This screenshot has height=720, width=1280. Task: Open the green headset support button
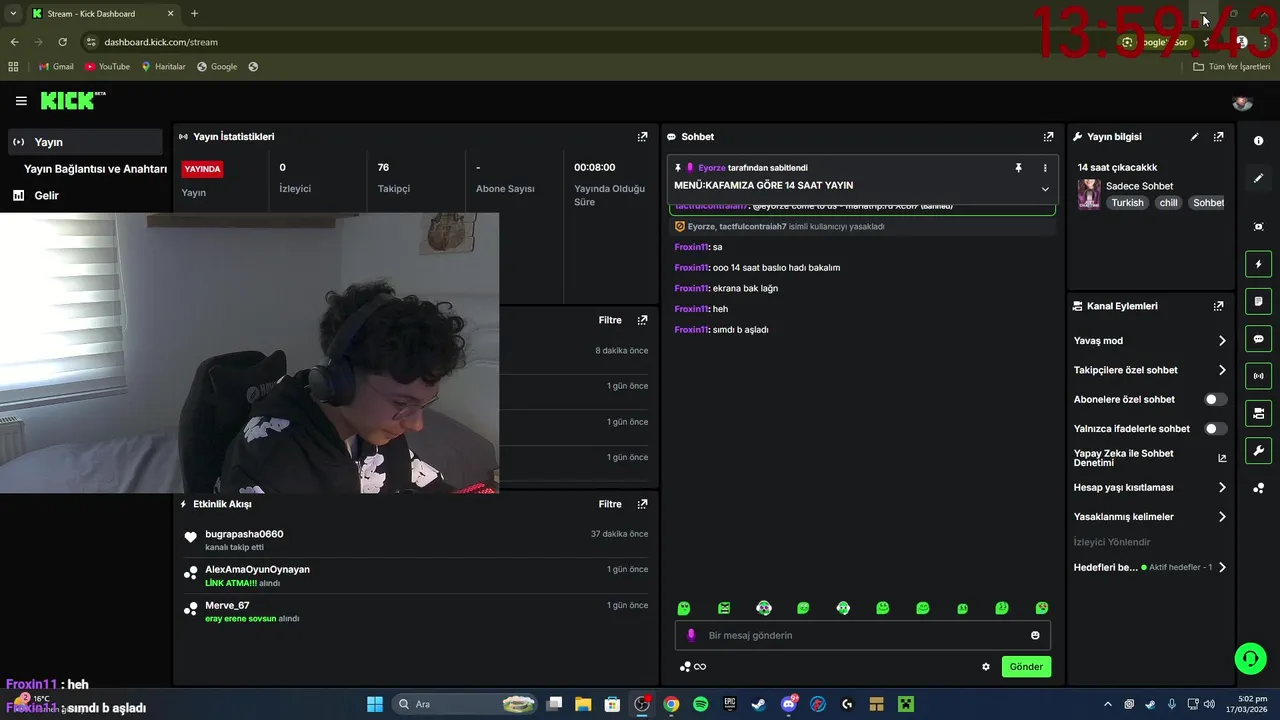point(1250,658)
